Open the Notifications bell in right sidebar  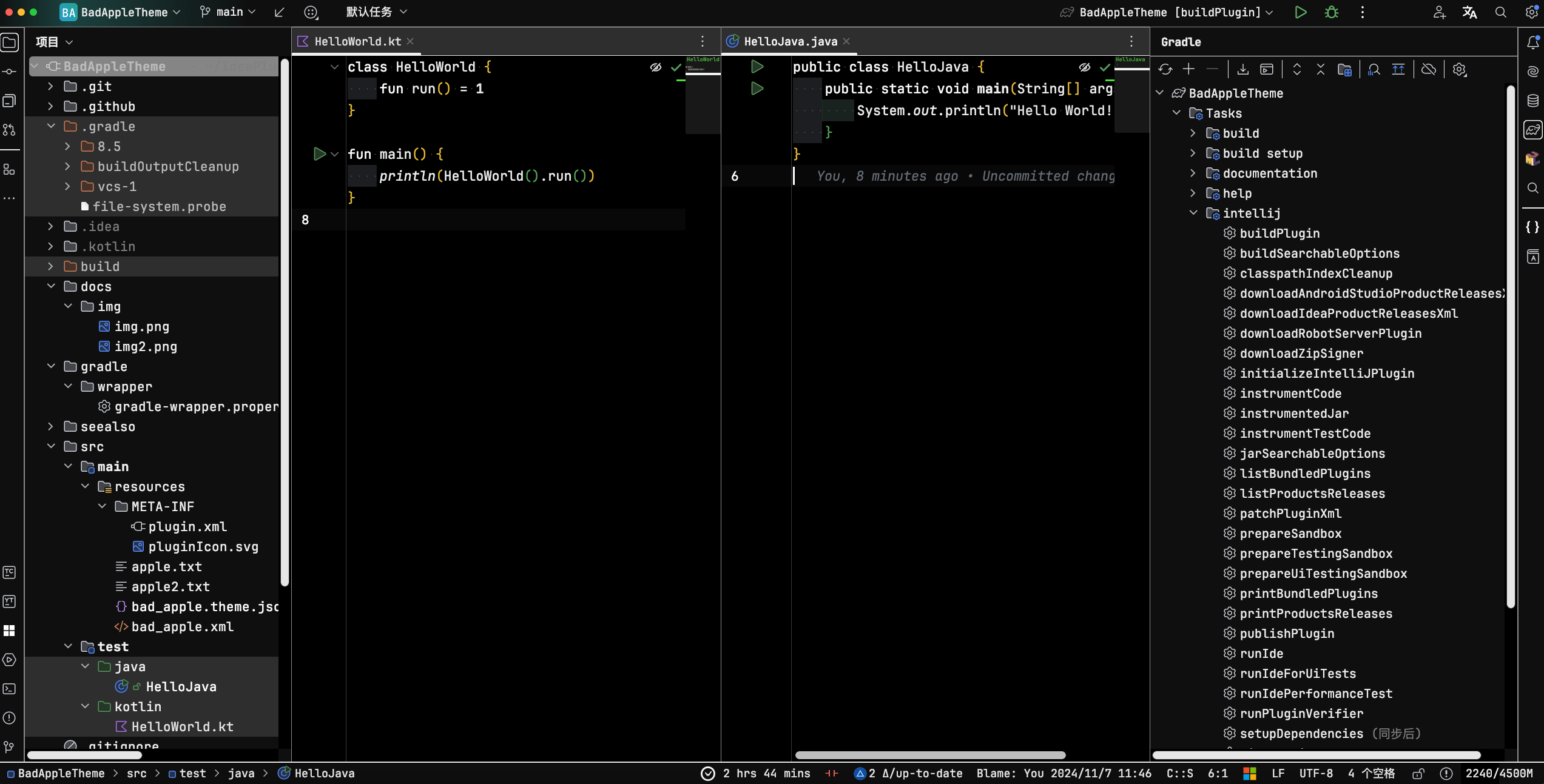point(1533,42)
